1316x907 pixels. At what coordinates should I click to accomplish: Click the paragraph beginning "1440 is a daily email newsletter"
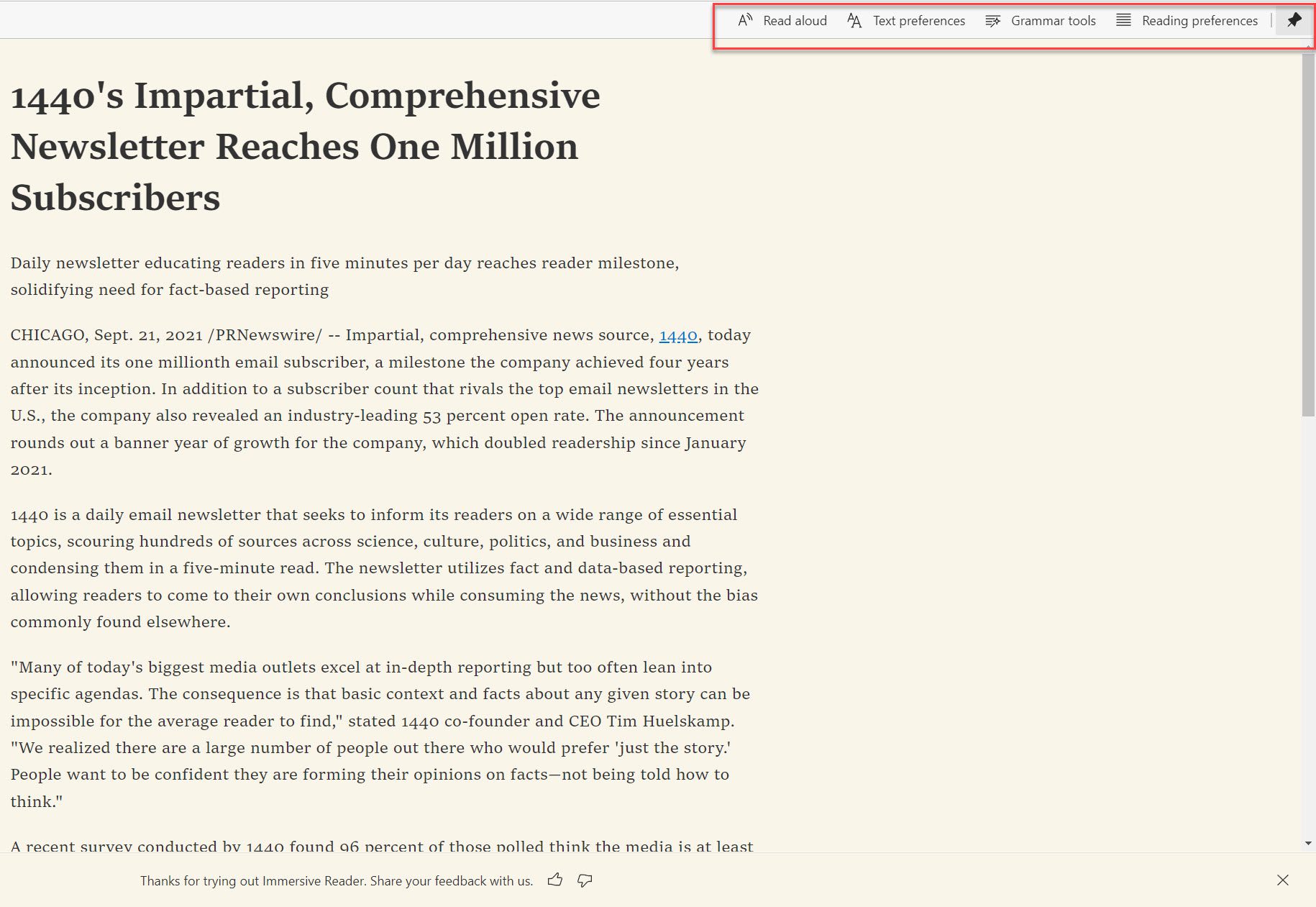coord(384,568)
